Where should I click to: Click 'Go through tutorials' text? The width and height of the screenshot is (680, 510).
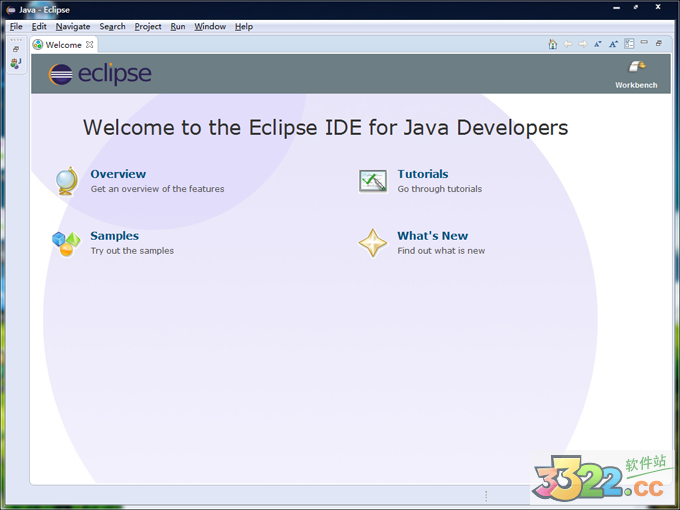pyautogui.click(x=440, y=189)
